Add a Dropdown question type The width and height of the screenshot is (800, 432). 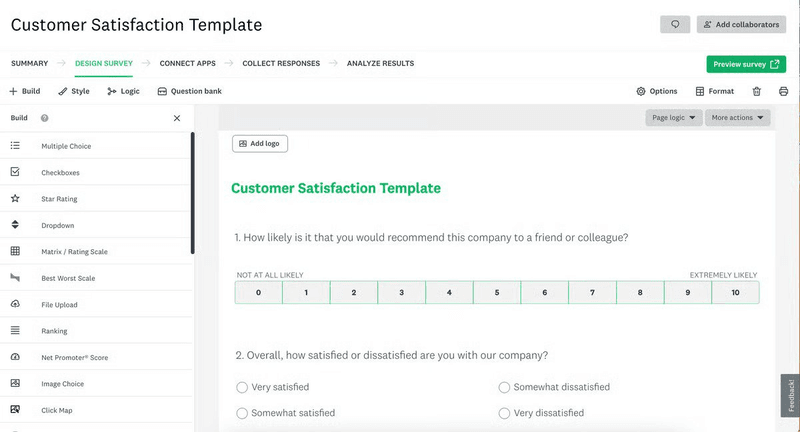[57, 225]
